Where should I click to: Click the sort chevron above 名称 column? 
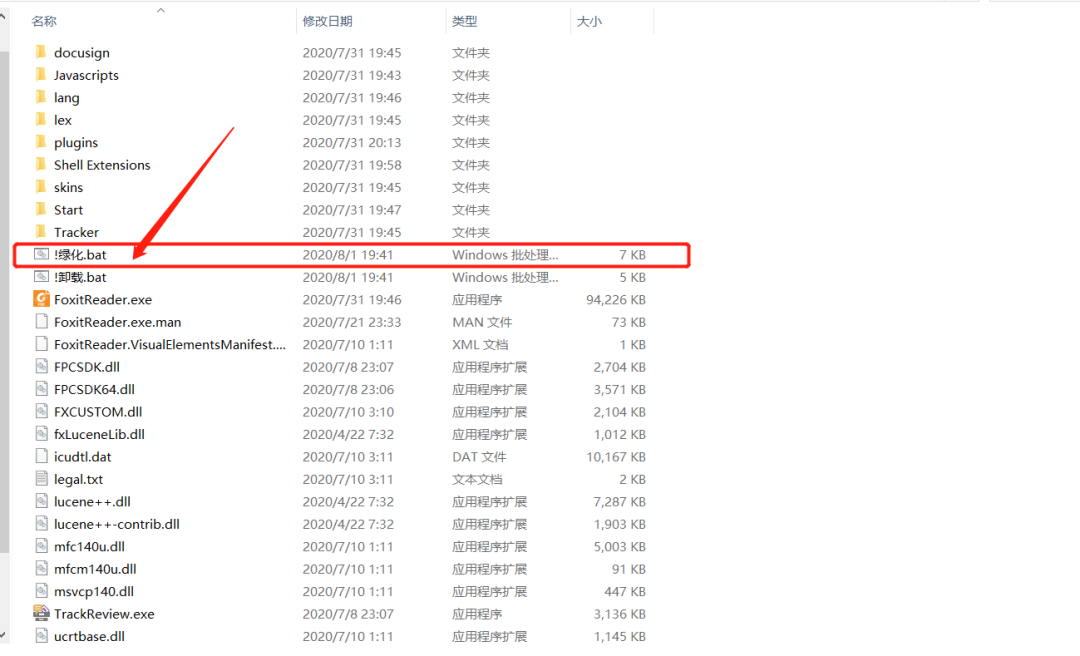160,10
